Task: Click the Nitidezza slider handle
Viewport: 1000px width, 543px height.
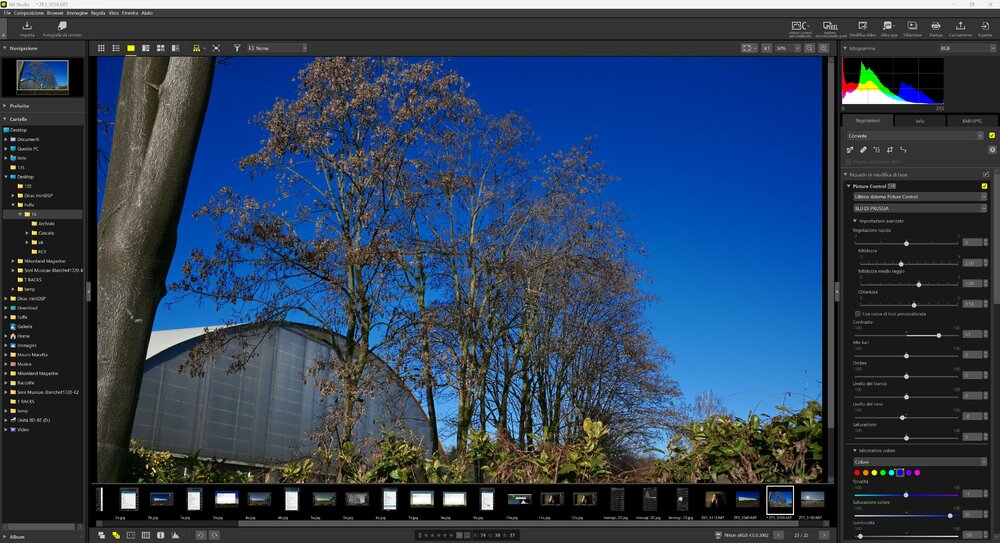Action: (901, 264)
